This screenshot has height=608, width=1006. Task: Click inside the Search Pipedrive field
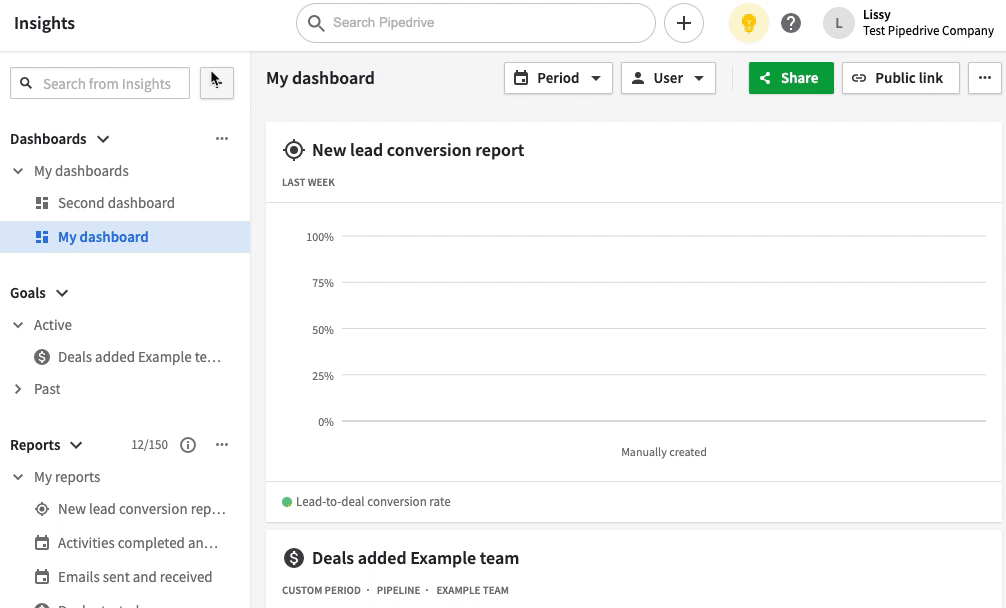pyautogui.click(x=476, y=22)
